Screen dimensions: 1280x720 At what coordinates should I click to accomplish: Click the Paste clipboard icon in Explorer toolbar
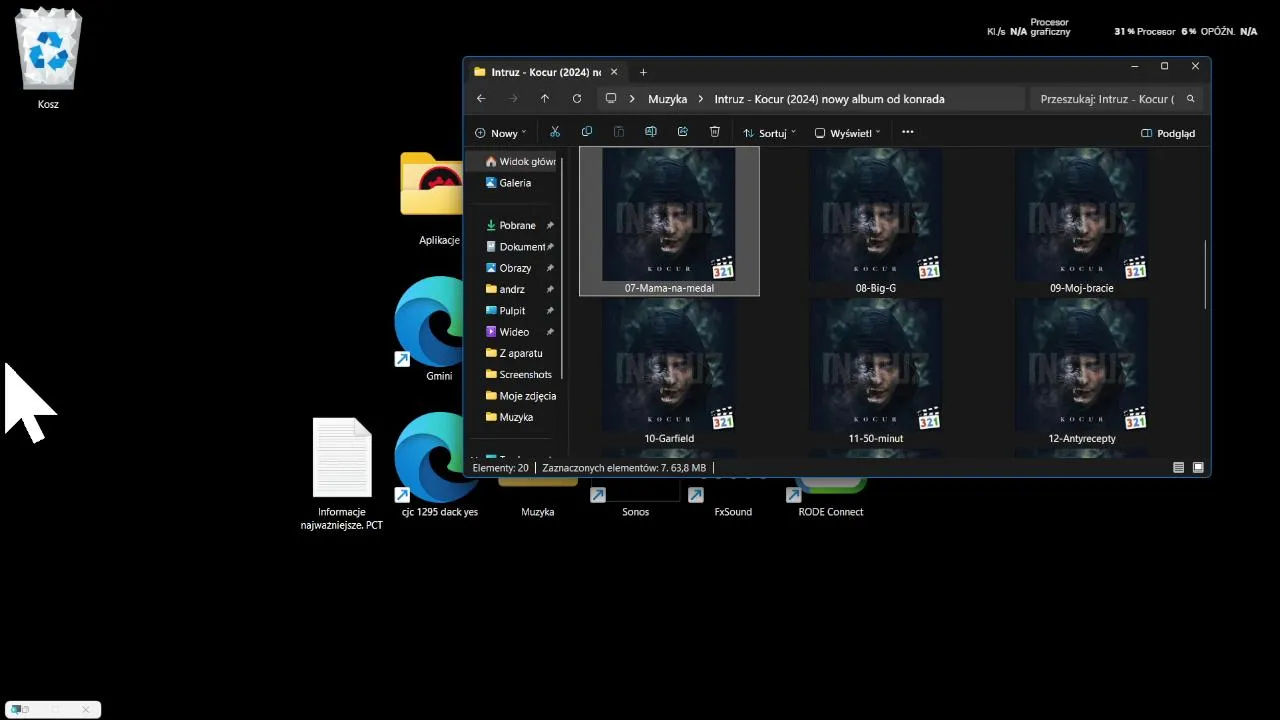point(619,132)
